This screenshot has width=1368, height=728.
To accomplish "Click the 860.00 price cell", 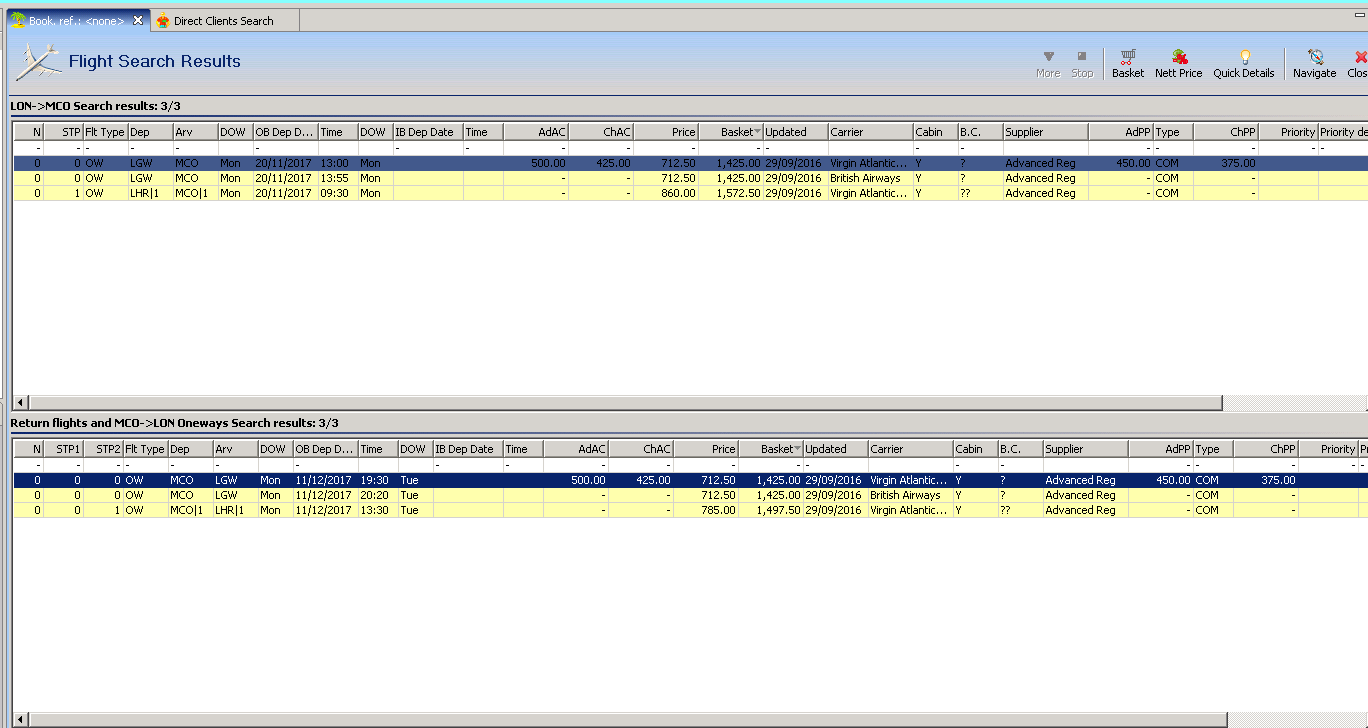I will (x=666, y=193).
